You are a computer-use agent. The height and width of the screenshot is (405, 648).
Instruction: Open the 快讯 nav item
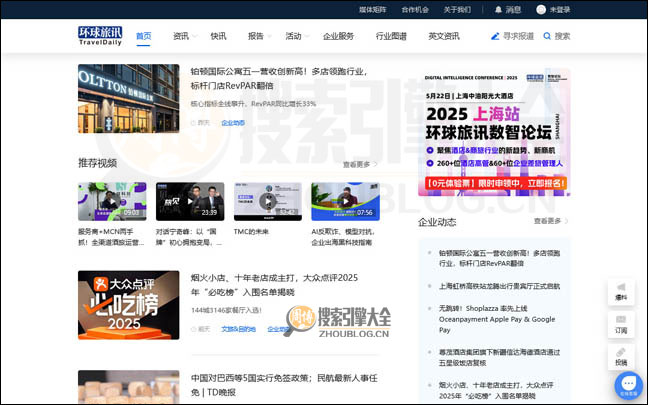click(218, 36)
